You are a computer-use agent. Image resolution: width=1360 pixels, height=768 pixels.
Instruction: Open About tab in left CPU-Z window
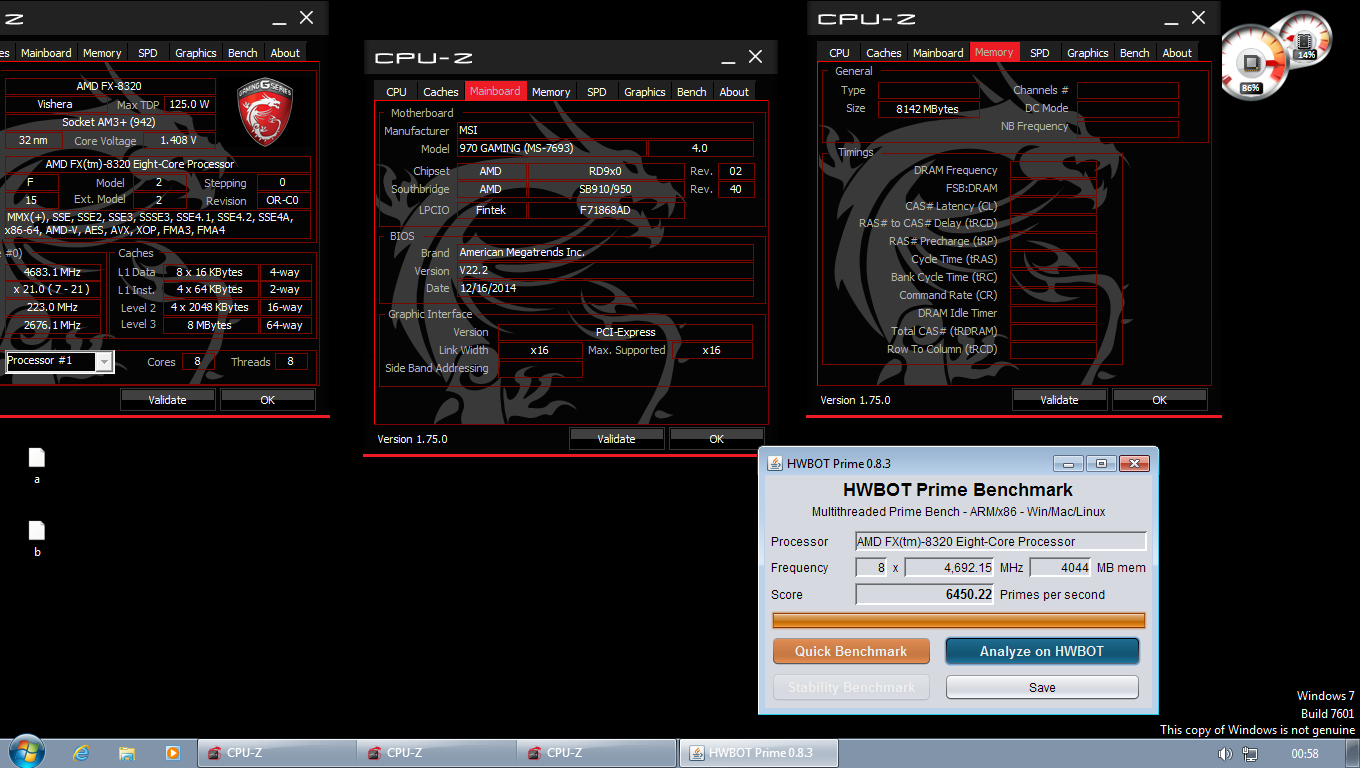pyautogui.click(x=285, y=53)
